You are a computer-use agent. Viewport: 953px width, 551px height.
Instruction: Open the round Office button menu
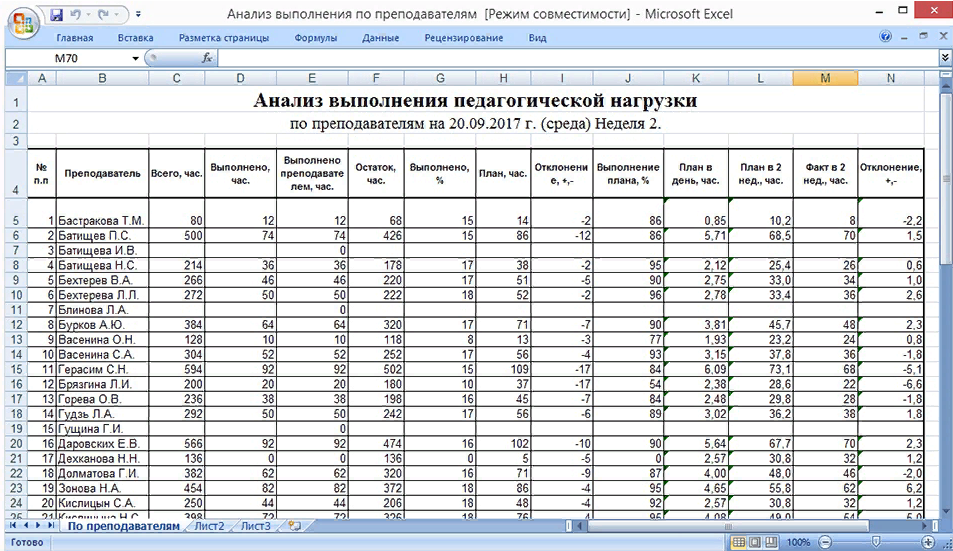pyautogui.click(x=22, y=22)
